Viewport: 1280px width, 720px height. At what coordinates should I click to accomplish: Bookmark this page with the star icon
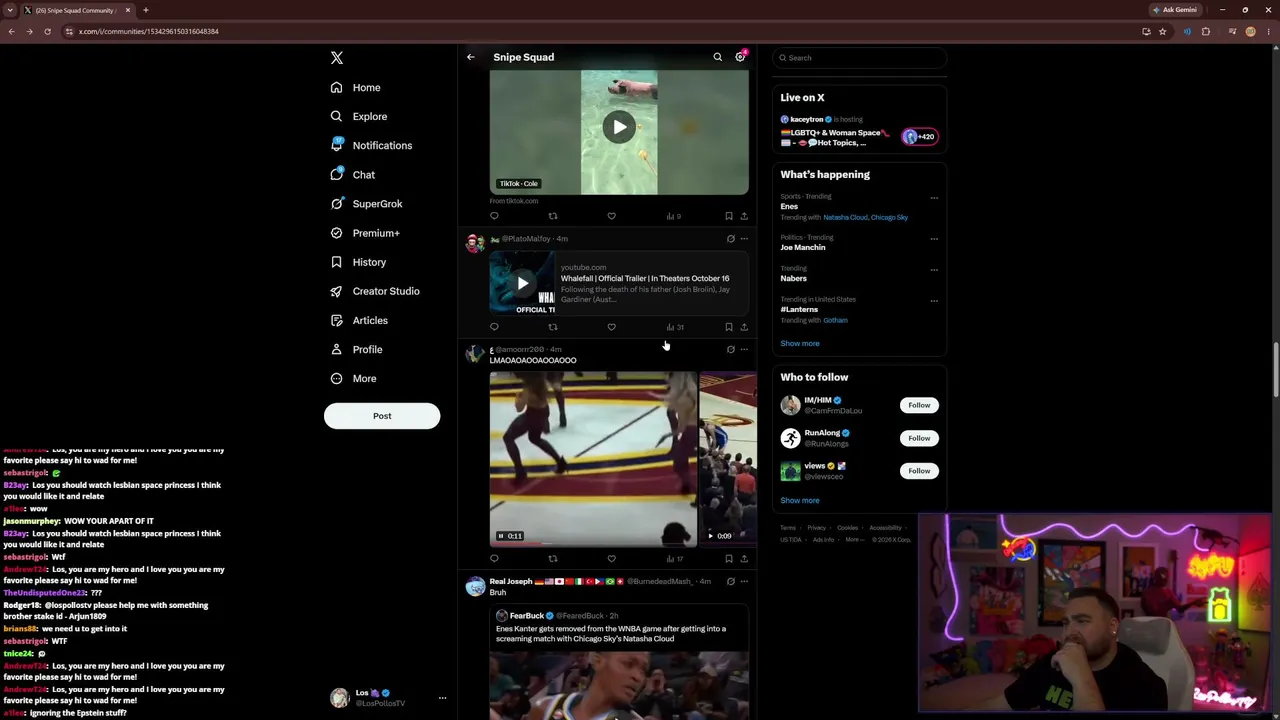pyautogui.click(x=1162, y=31)
